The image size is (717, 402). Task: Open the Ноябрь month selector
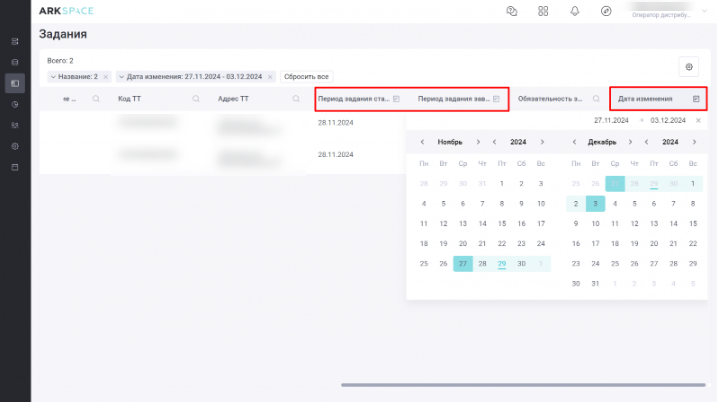450,142
